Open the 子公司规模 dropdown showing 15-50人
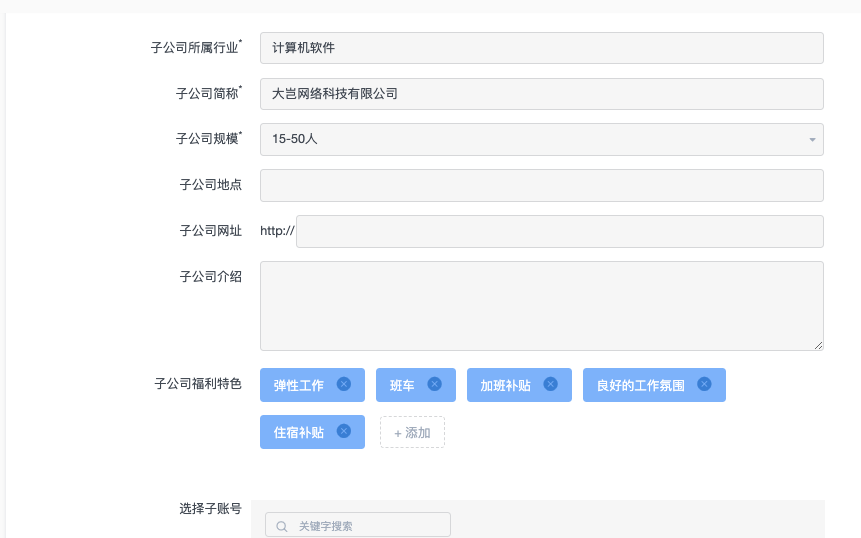 click(x=541, y=139)
